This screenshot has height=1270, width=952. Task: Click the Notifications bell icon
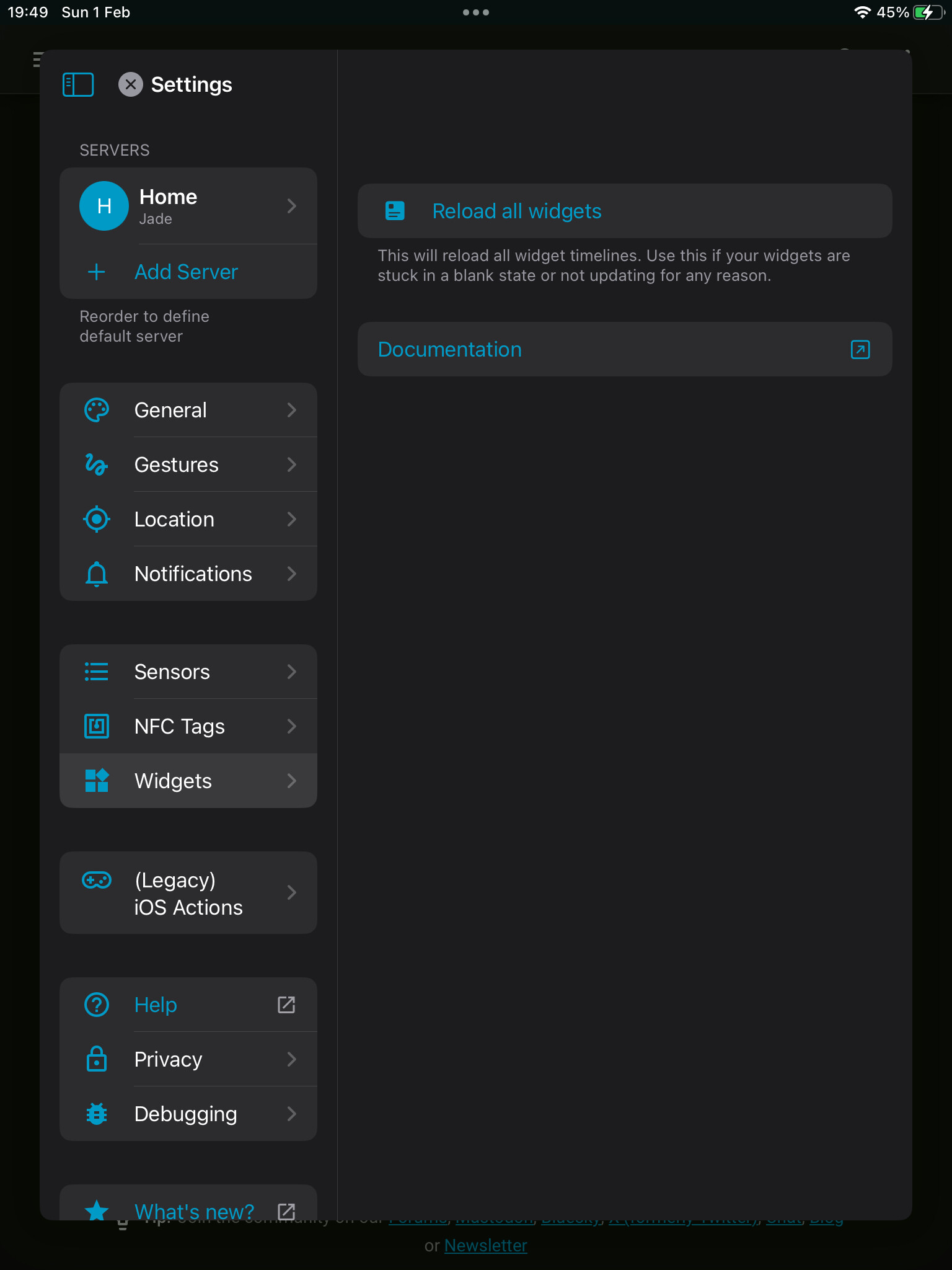click(97, 574)
